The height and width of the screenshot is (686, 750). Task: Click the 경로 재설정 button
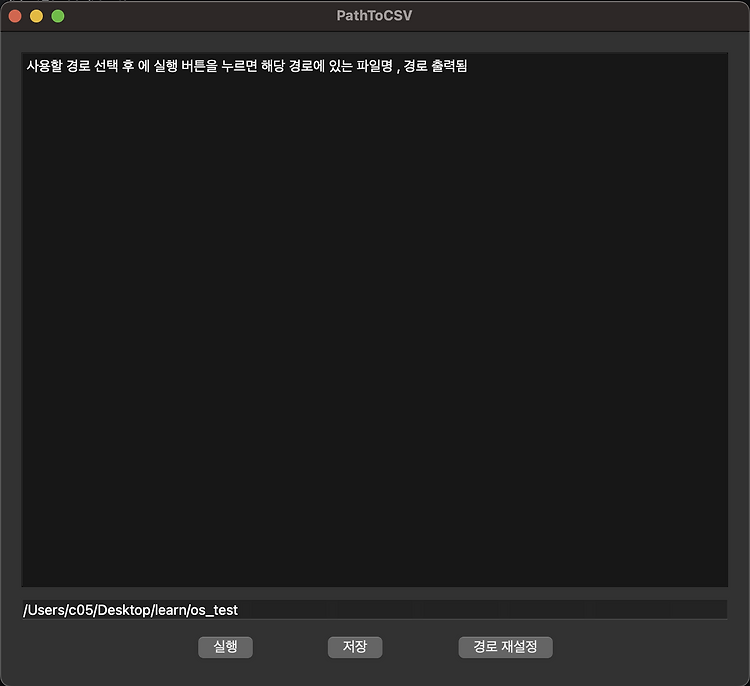point(505,647)
